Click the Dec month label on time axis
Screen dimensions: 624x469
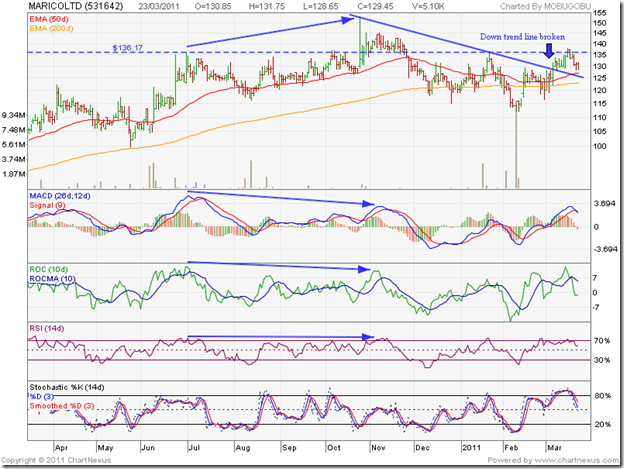pyautogui.click(x=423, y=448)
